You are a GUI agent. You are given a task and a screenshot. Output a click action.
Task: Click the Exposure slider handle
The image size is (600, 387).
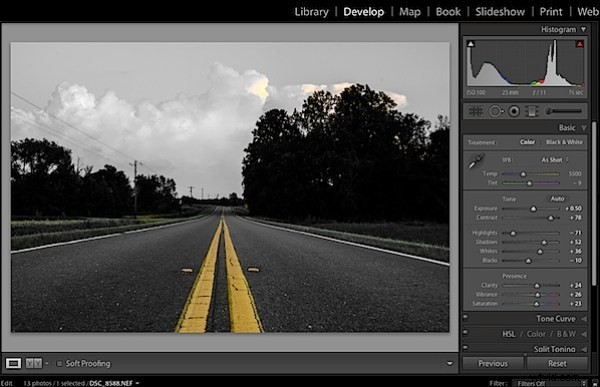pyautogui.click(x=533, y=209)
